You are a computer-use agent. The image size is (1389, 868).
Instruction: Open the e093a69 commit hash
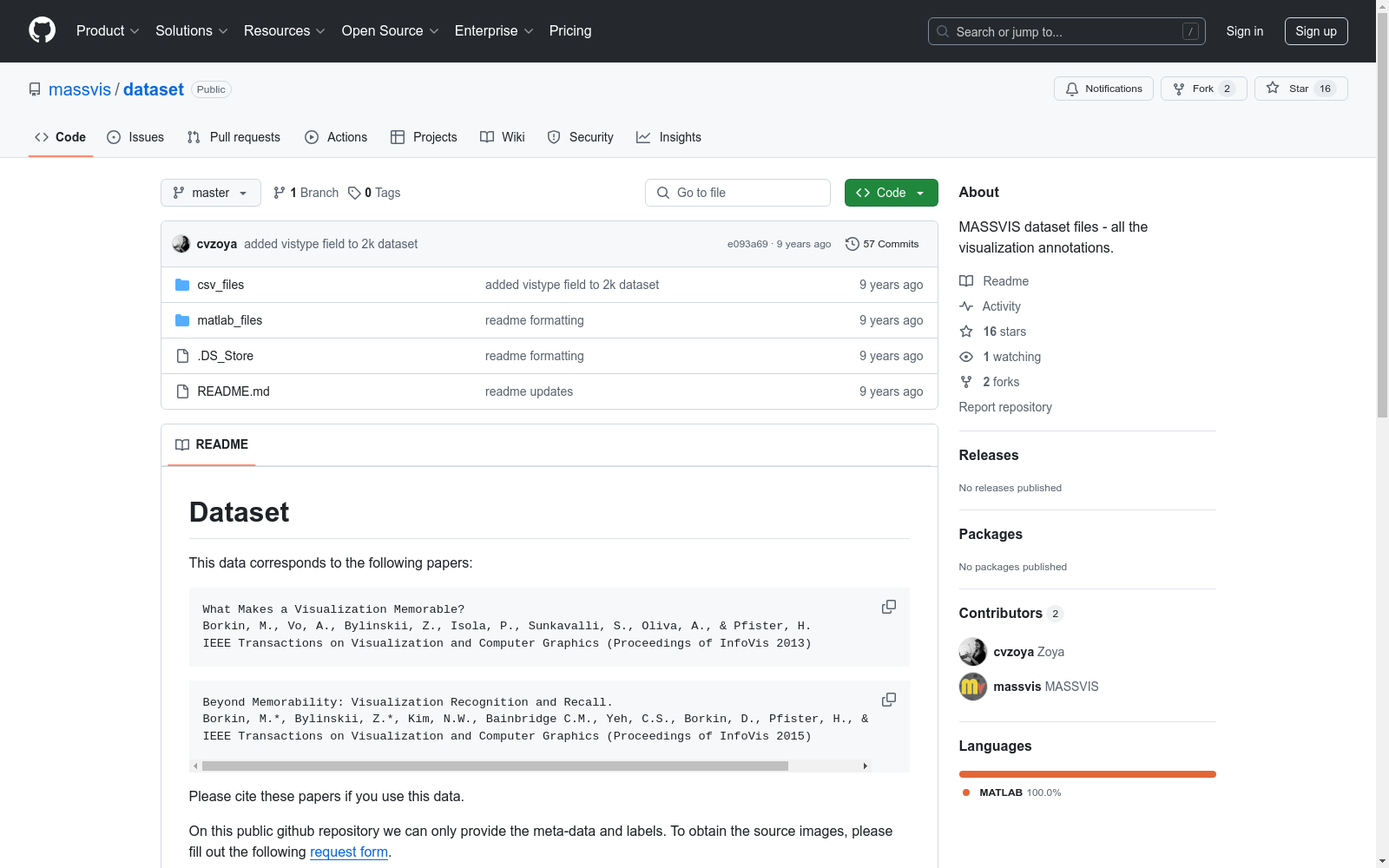(x=747, y=244)
